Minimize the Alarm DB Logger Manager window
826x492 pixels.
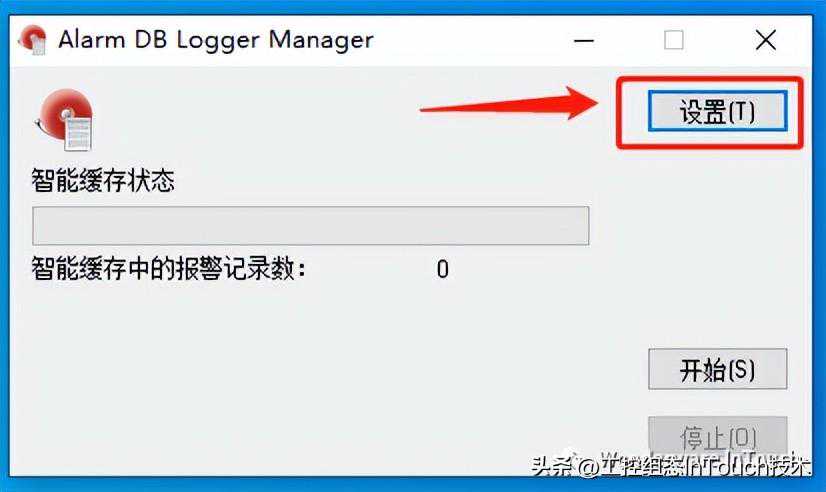[584, 41]
